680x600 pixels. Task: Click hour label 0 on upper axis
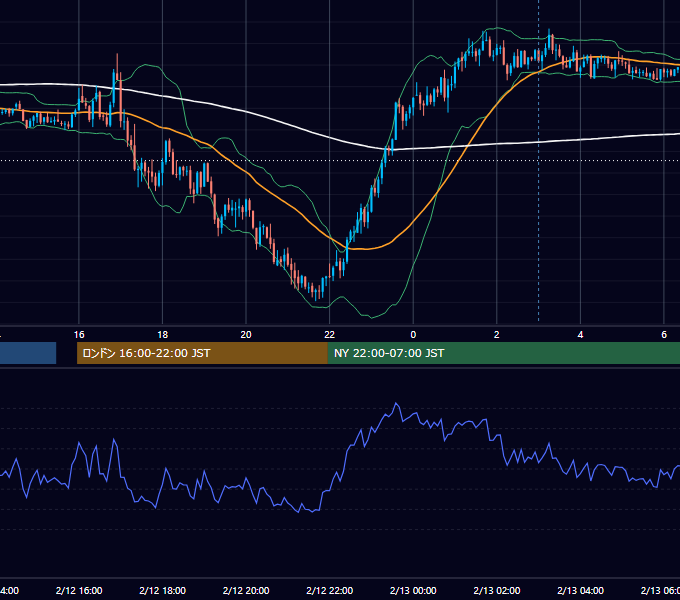[413, 335]
